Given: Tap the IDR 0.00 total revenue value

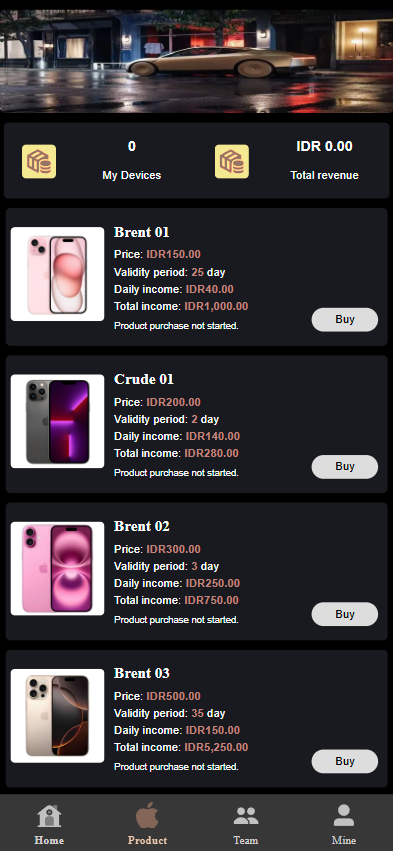Looking at the screenshot, I should [324, 146].
